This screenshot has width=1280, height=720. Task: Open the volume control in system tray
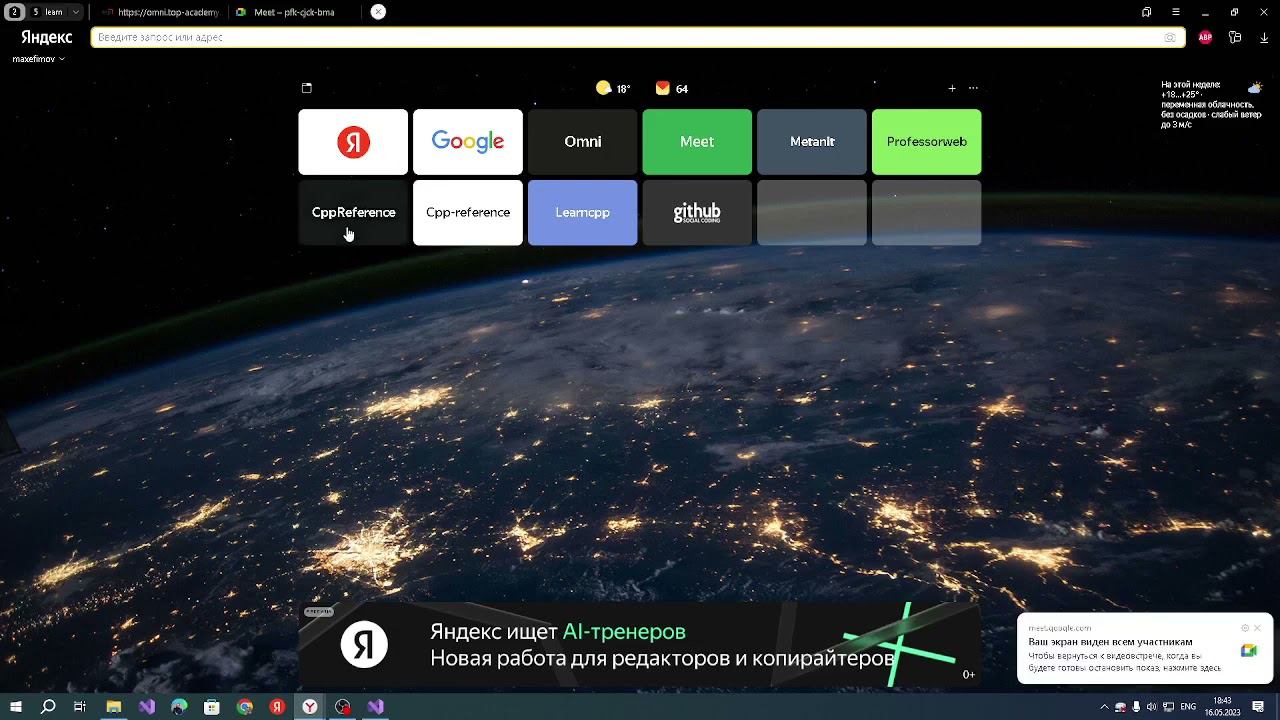[1151, 707]
